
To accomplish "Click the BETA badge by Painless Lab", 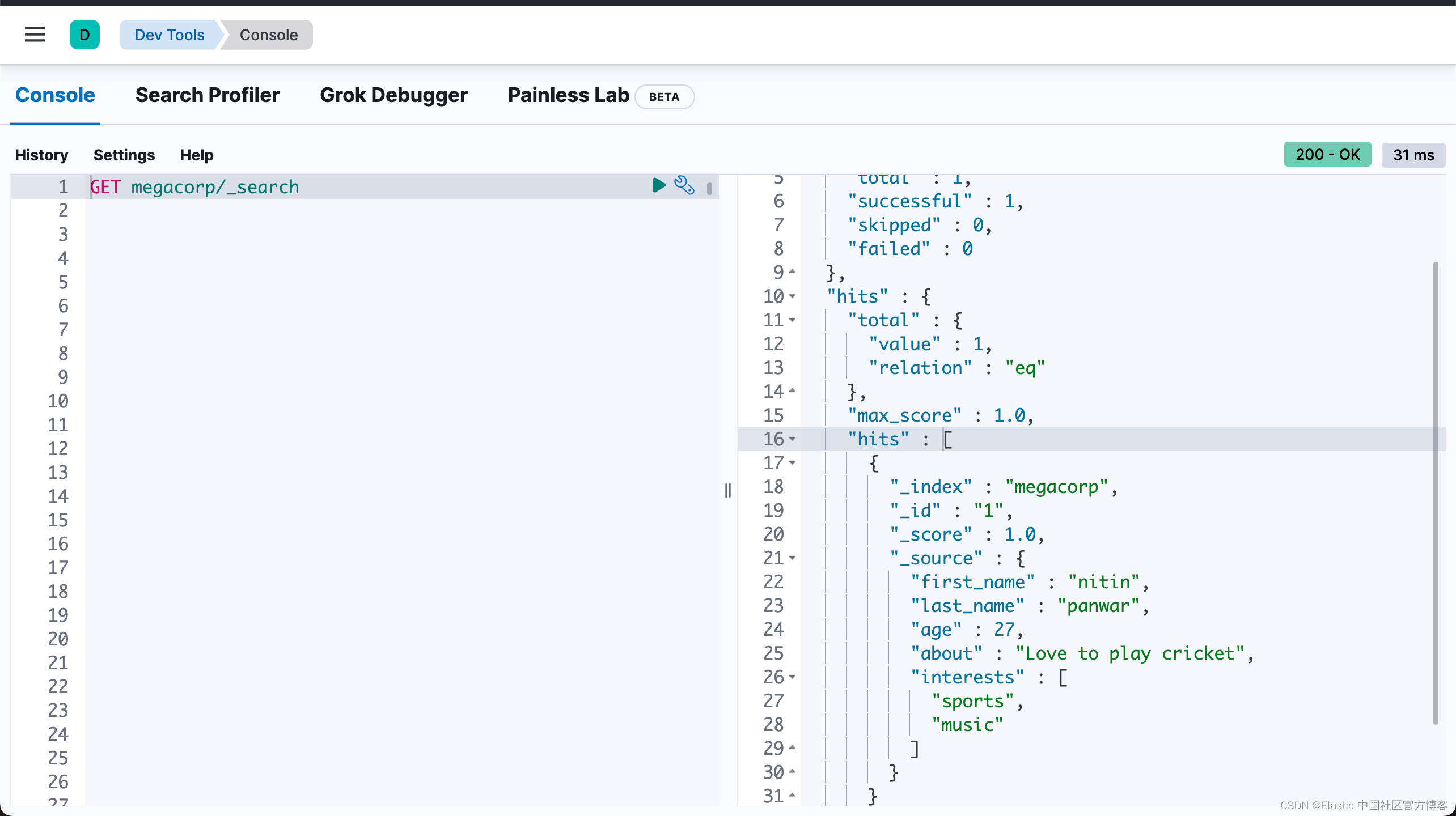I will 664,97.
